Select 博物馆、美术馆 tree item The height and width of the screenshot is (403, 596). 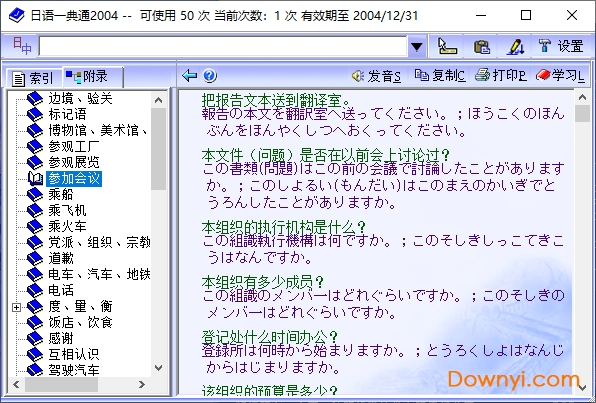click(x=98, y=130)
